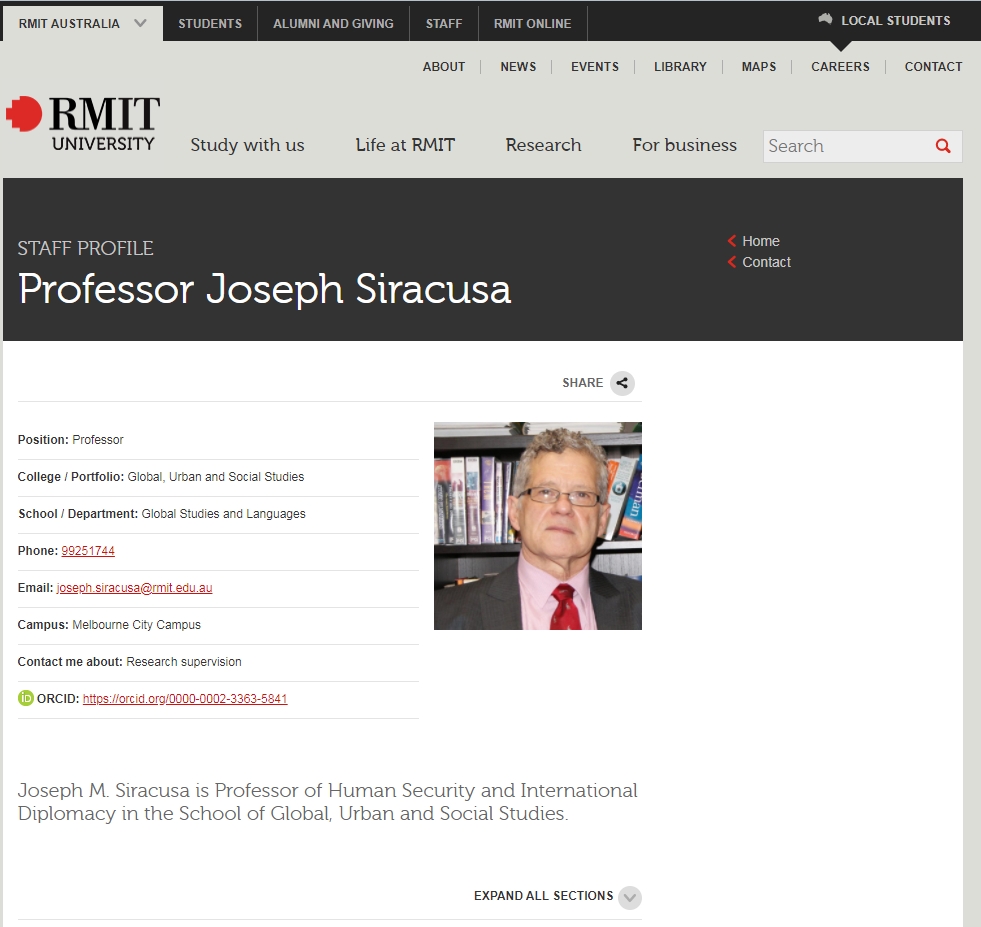Click the Contact link in the profile banner
Screen dimensions: 981x927
pyautogui.click(x=766, y=262)
